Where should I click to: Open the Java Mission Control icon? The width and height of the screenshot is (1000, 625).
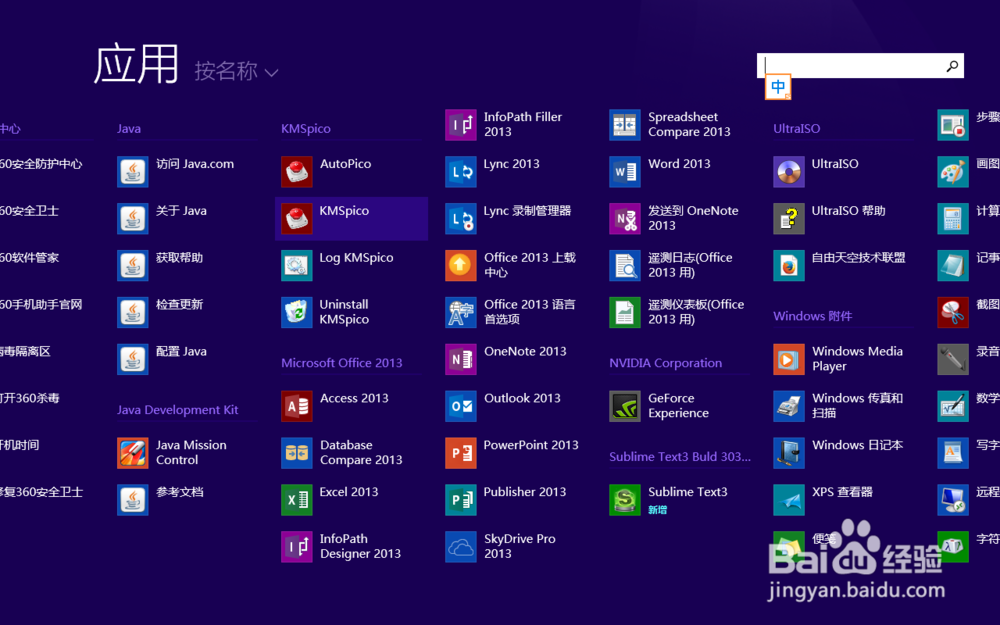click(x=133, y=453)
